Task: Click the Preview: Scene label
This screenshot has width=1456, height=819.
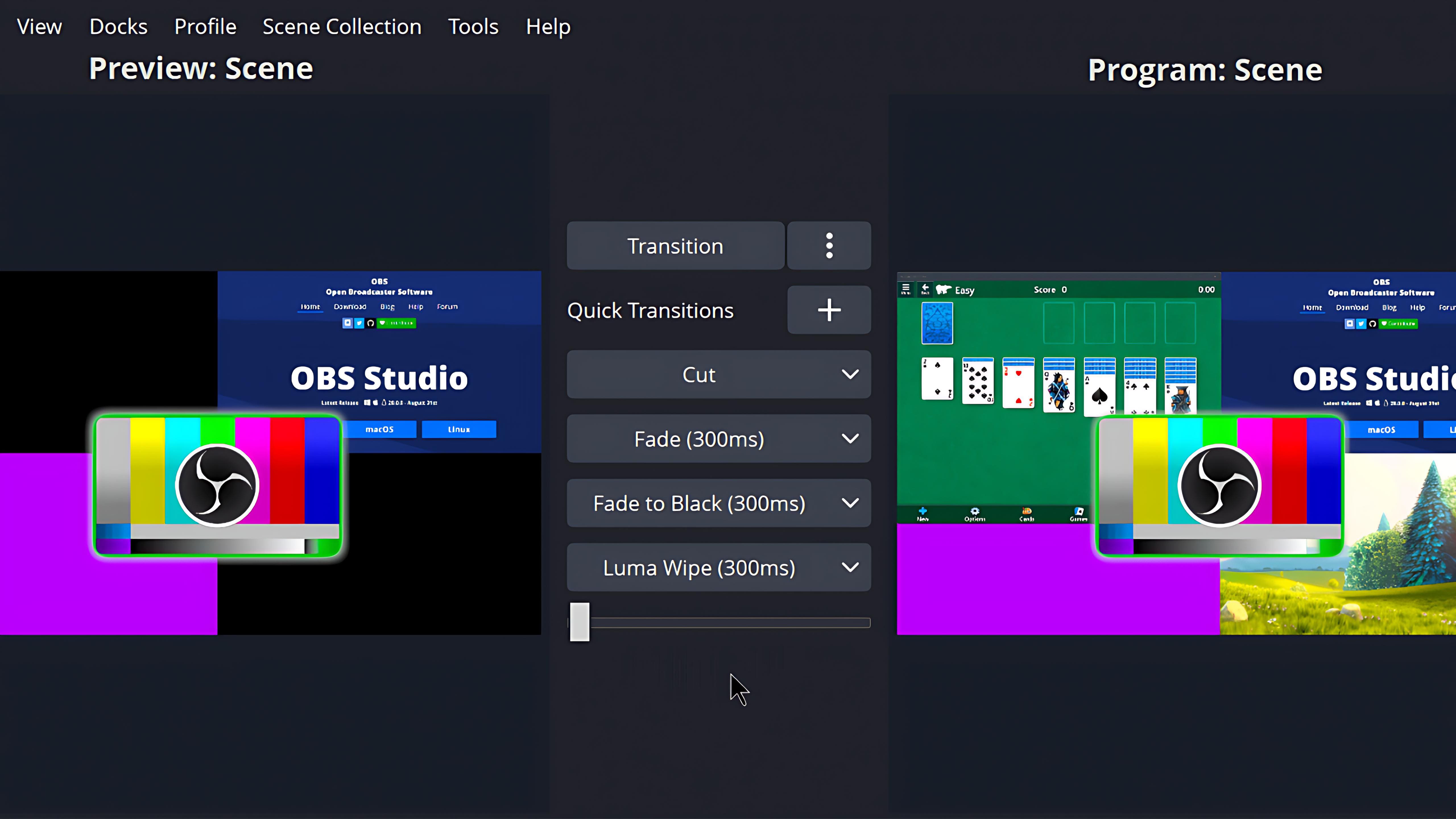Action: (201, 69)
